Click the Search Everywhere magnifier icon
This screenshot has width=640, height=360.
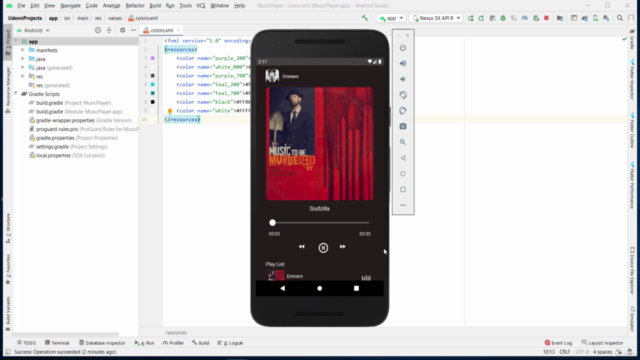620,18
